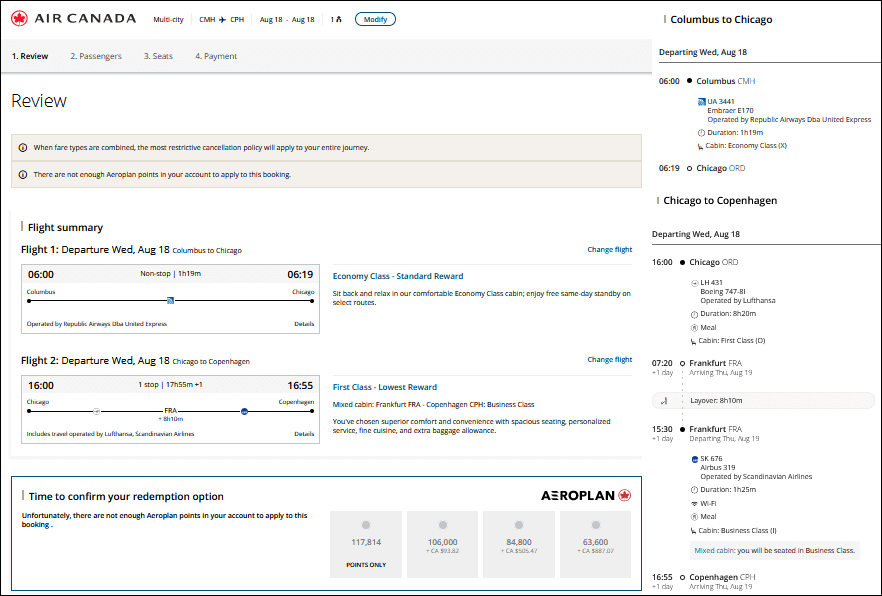Select the 84,800 points plus CA $505.47 option
Viewport: 882px width, 596px height.
[x=519, y=544]
